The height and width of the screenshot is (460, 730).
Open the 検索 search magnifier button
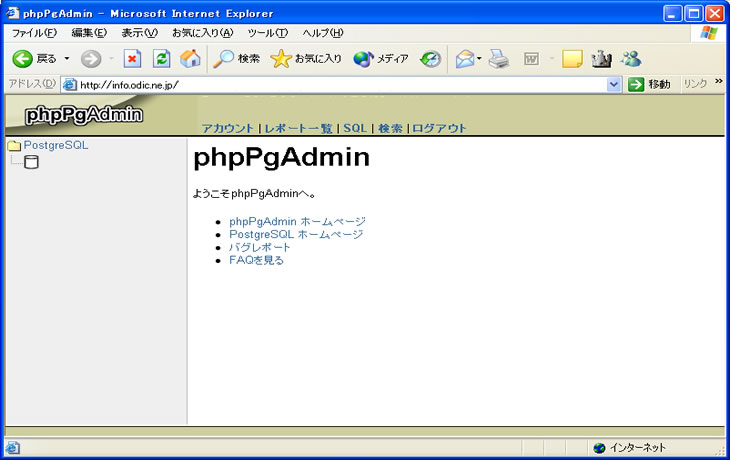coord(237,59)
